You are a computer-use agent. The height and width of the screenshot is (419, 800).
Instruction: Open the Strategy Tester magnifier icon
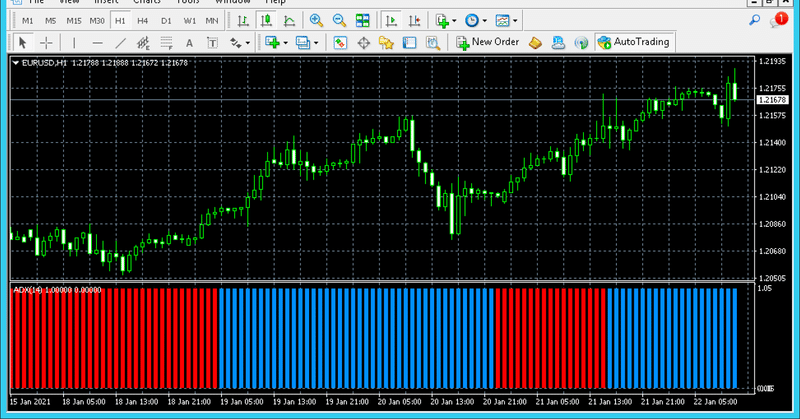coord(433,42)
